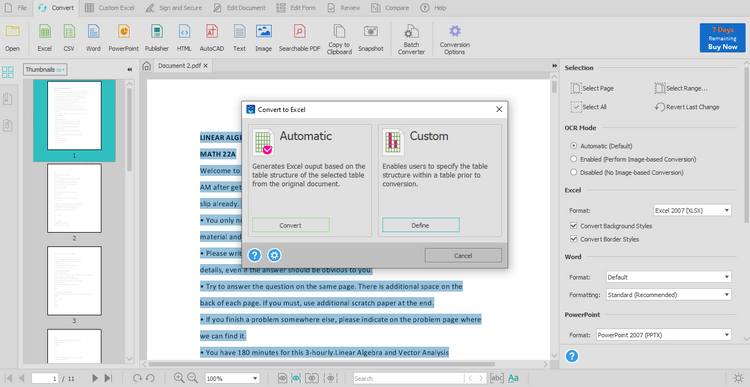Click the Search input field

[408, 378]
